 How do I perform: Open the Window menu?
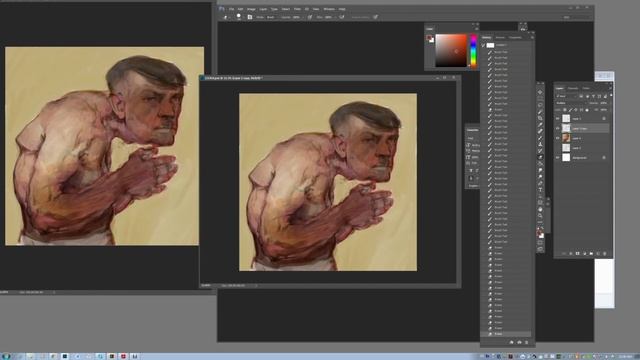click(329, 9)
